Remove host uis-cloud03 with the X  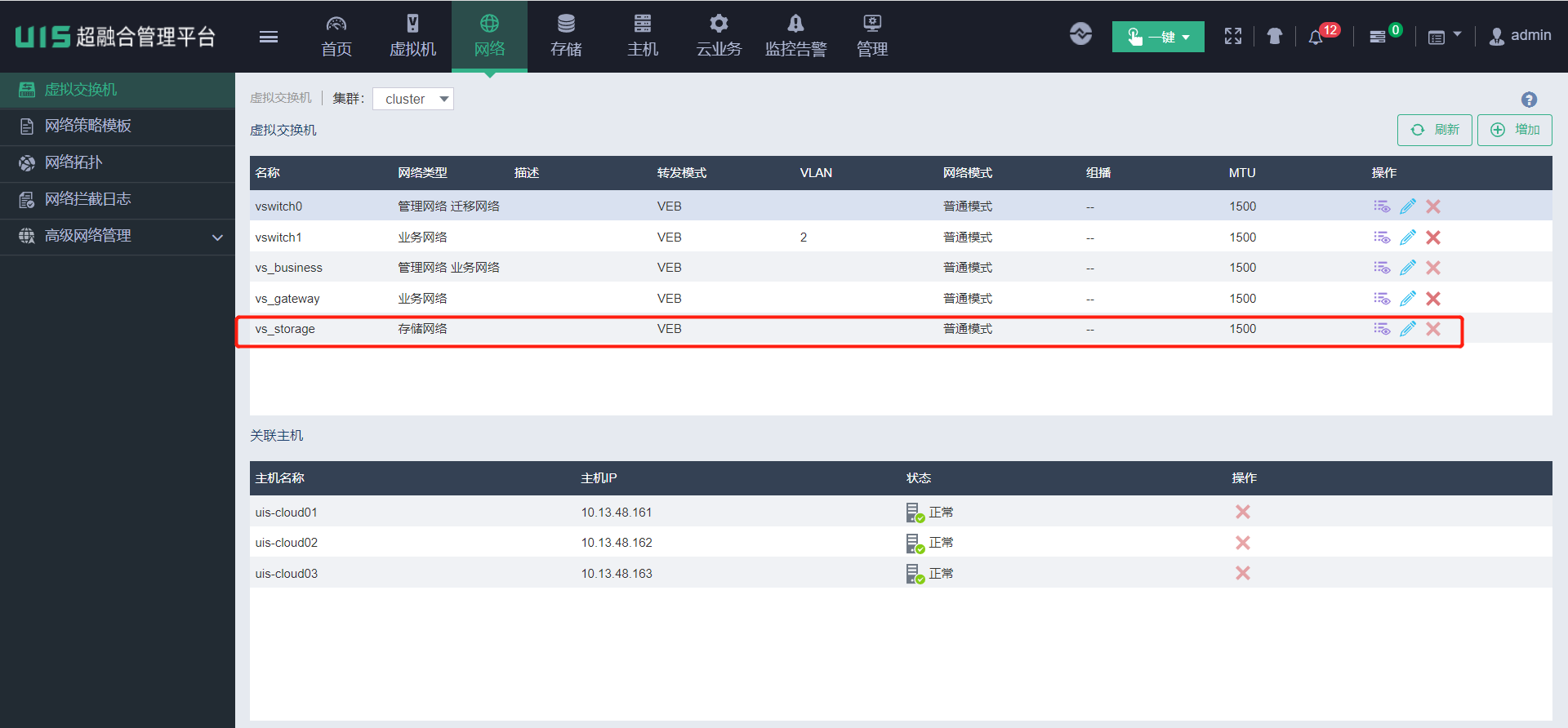1243,573
